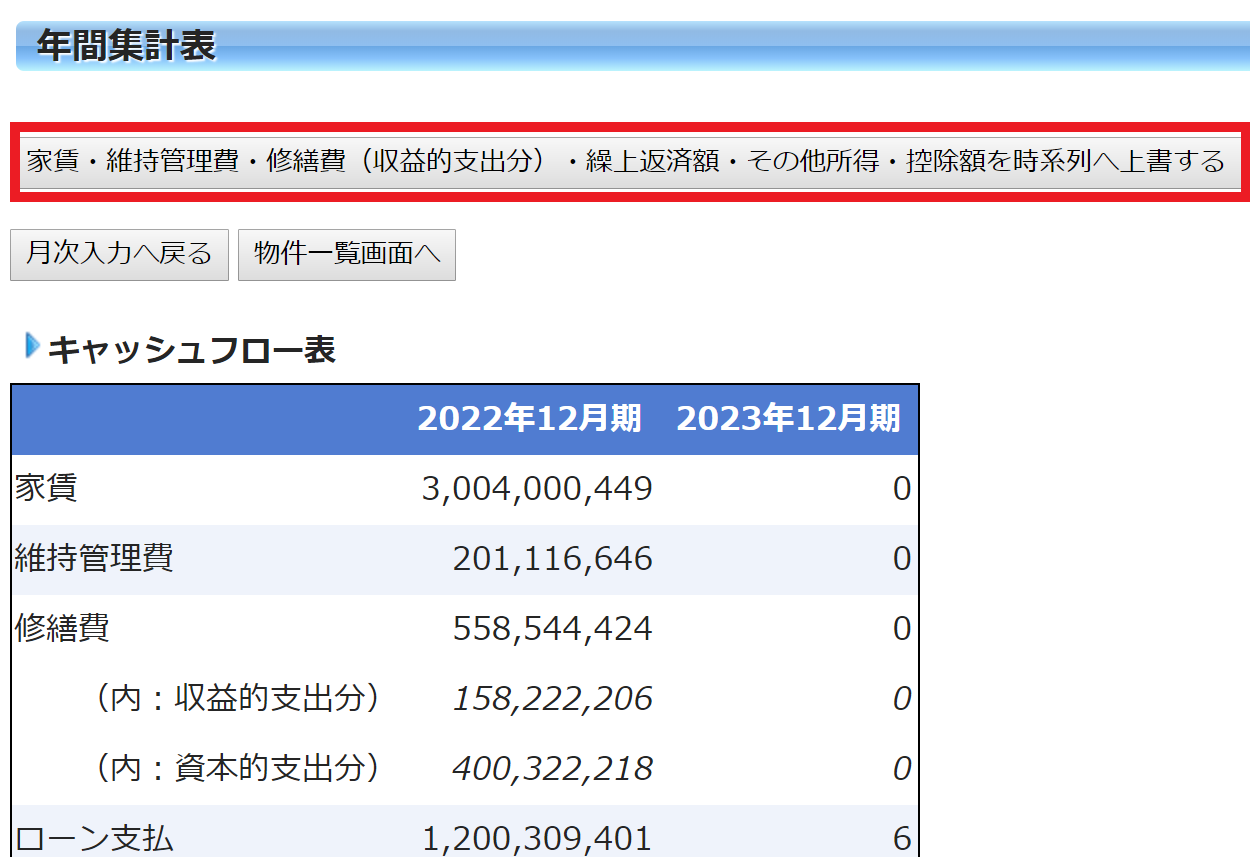1250x857 pixels.
Task: Click the キャッシュフロー表 section title
Action: click(x=191, y=350)
